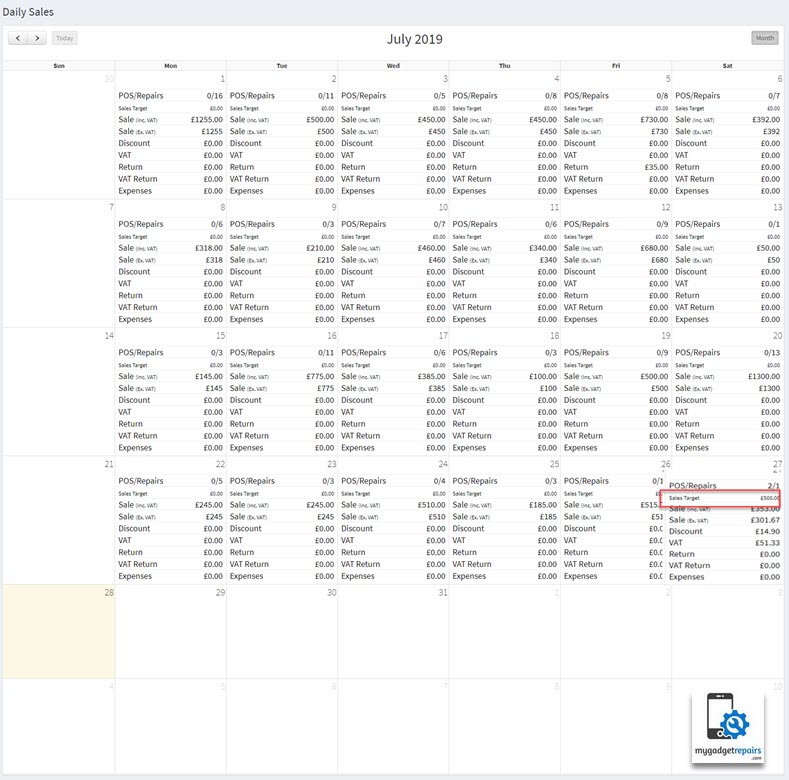Image resolution: width=789 pixels, height=780 pixels.
Task: Select sale amount £680.00 on July 12
Action: (x=654, y=248)
